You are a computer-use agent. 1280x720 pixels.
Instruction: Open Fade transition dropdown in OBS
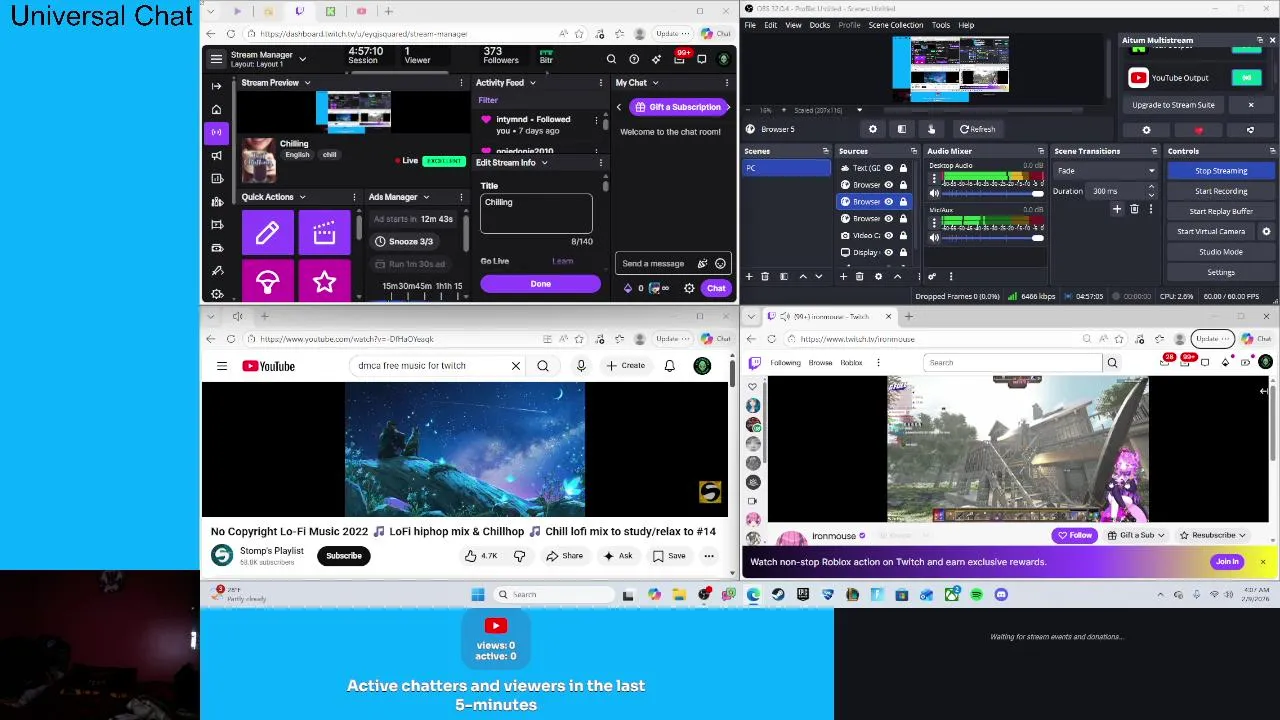[x=1106, y=171]
